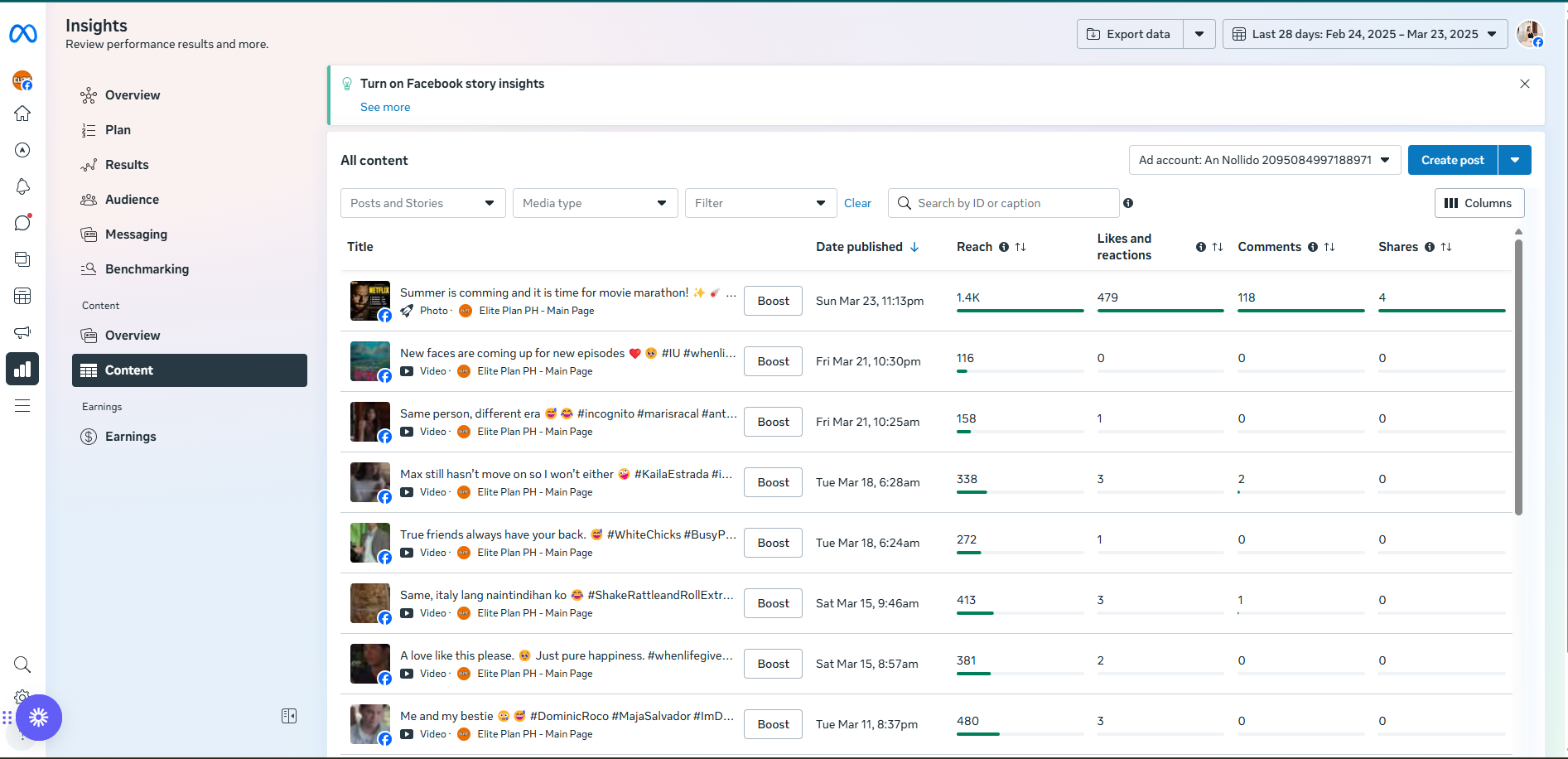Collapse the sidebar panel toggle
This screenshot has height=759, width=1568.
coord(289,716)
